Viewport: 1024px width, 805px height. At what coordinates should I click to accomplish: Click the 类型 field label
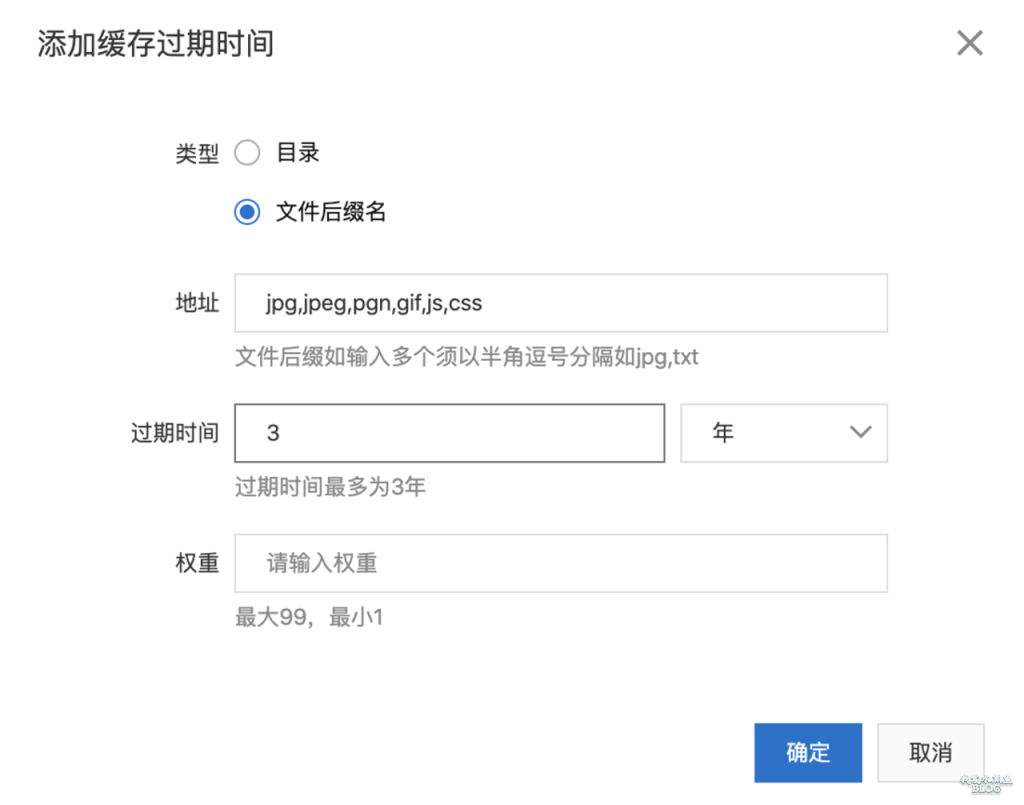click(196, 154)
